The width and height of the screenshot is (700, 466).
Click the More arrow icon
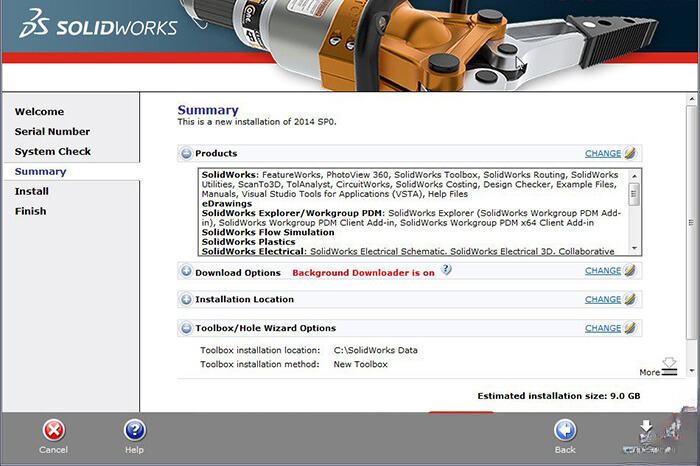click(x=669, y=366)
